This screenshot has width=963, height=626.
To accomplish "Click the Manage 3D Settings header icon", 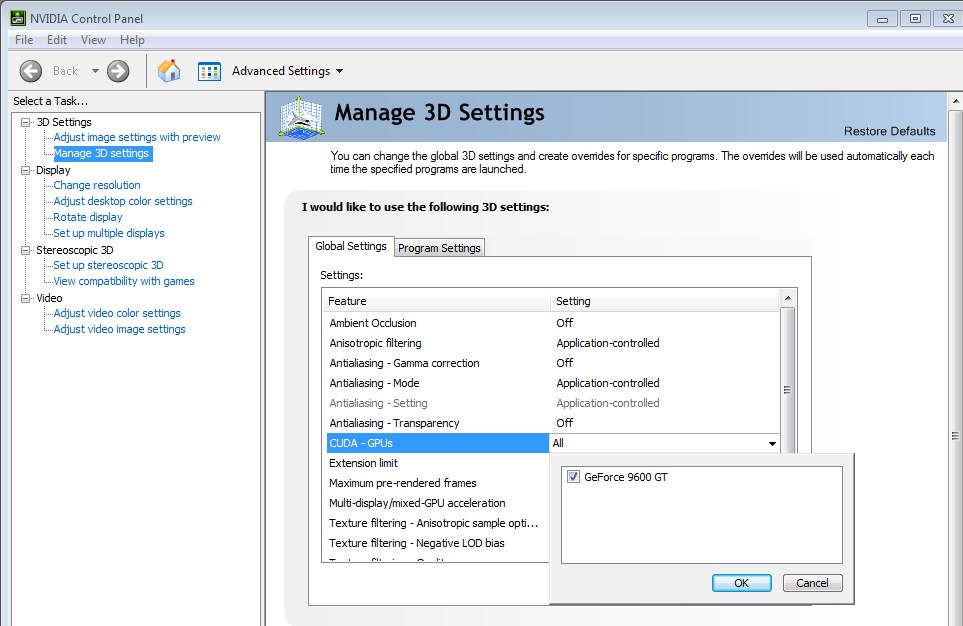I will 300,117.
